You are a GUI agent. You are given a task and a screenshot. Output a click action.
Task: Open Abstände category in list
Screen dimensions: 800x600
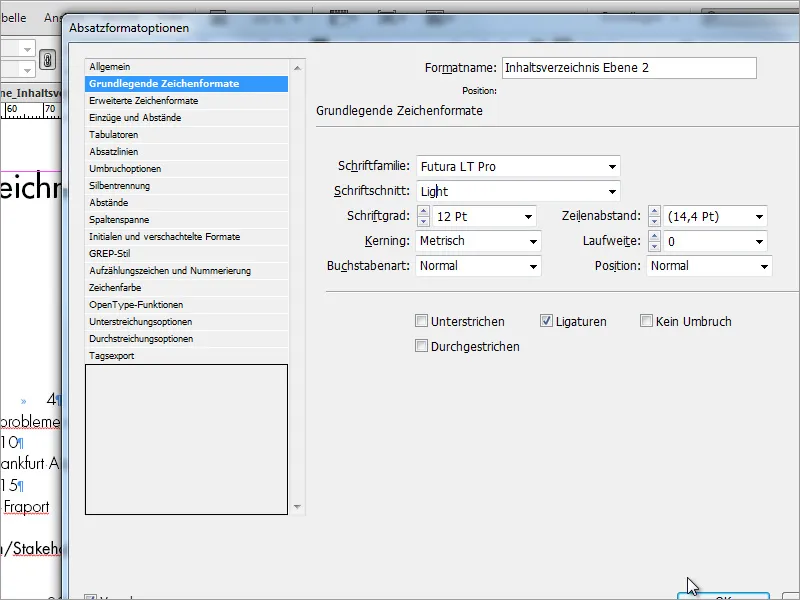click(186, 203)
